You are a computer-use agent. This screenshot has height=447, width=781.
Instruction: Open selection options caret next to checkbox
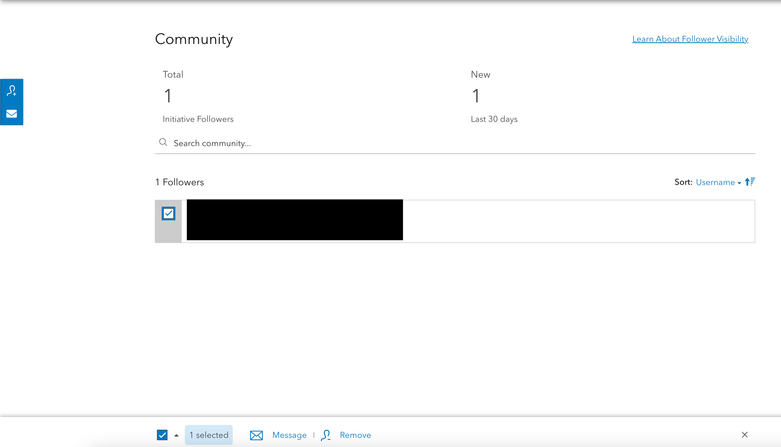[x=176, y=436]
